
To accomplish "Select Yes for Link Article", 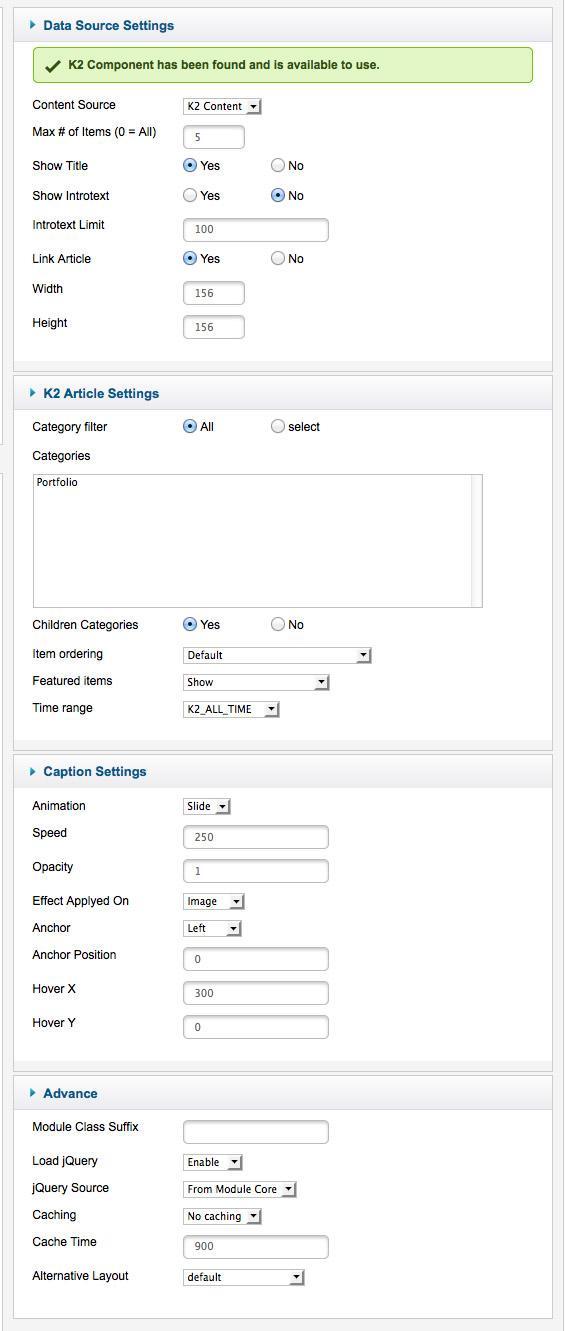I will pyautogui.click(x=190, y=258).
